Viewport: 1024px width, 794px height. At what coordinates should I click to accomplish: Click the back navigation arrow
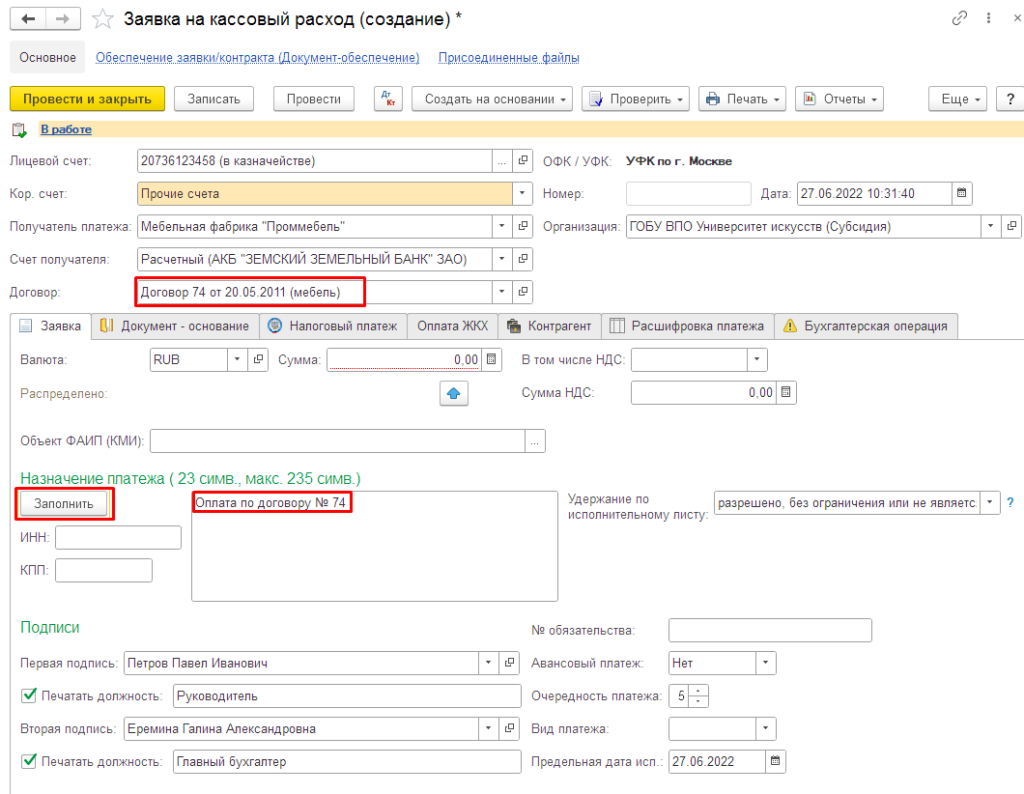[28, 19]
